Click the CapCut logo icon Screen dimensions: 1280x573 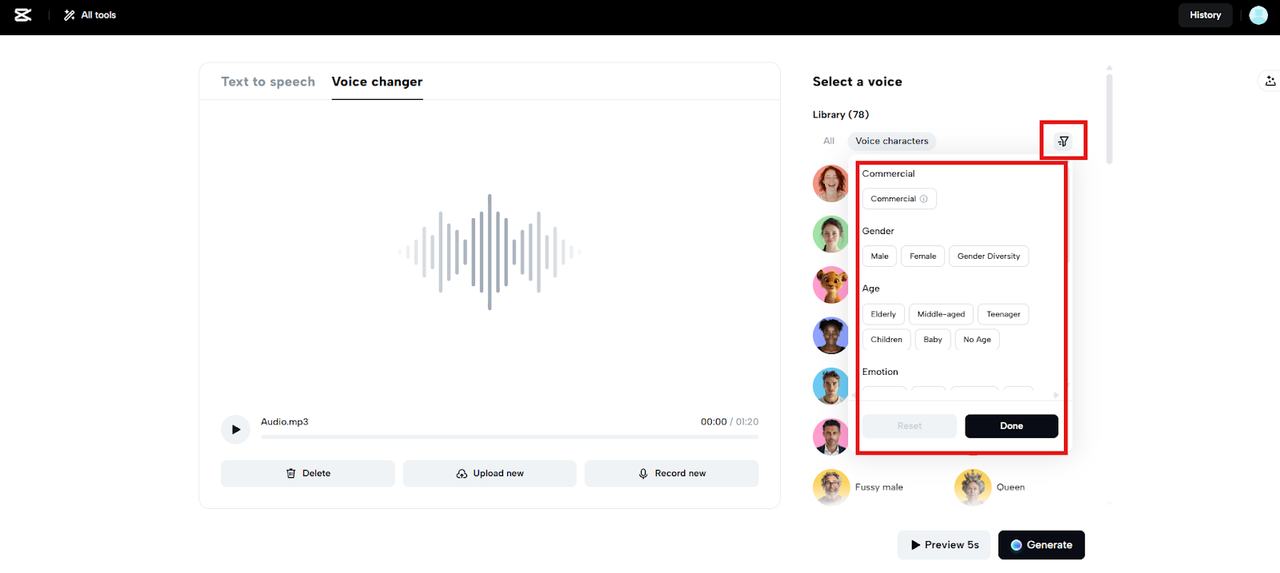[23, 15]
